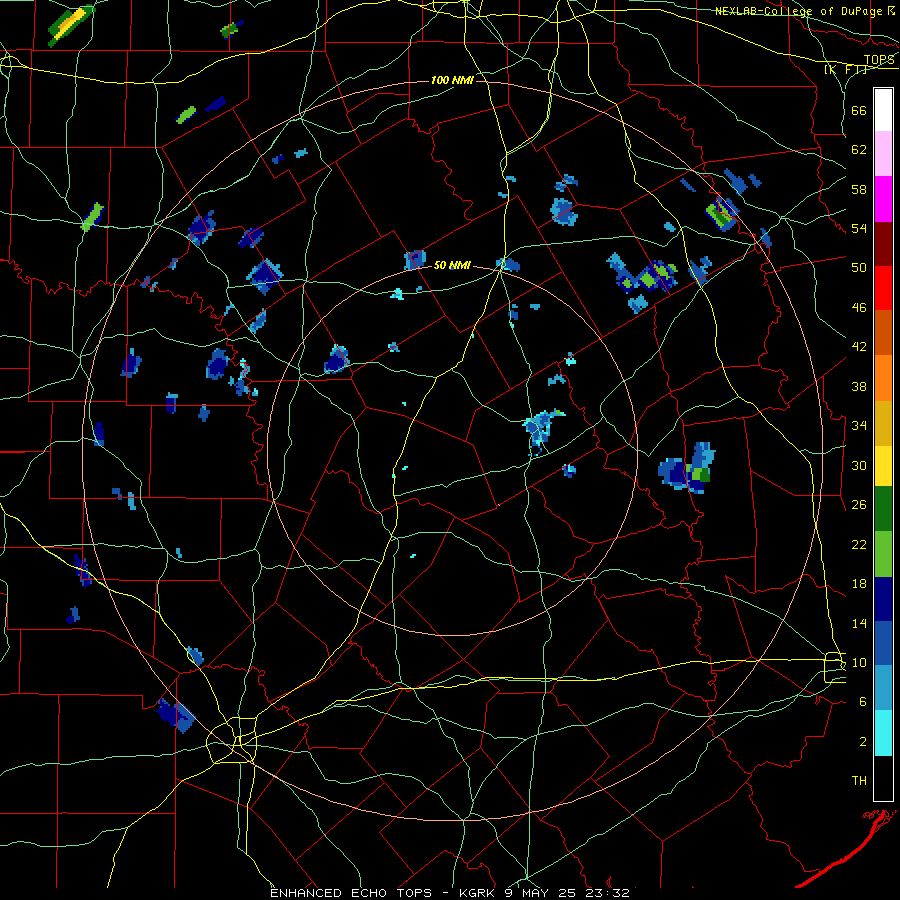Click the legend value 66
Viewport: 900px width, 900px height.
[859, 110]
